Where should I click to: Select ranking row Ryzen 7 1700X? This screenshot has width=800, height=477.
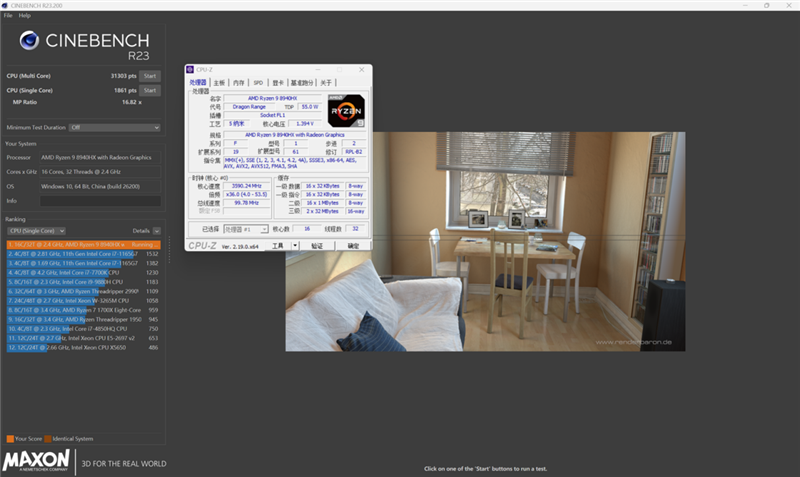84,310
